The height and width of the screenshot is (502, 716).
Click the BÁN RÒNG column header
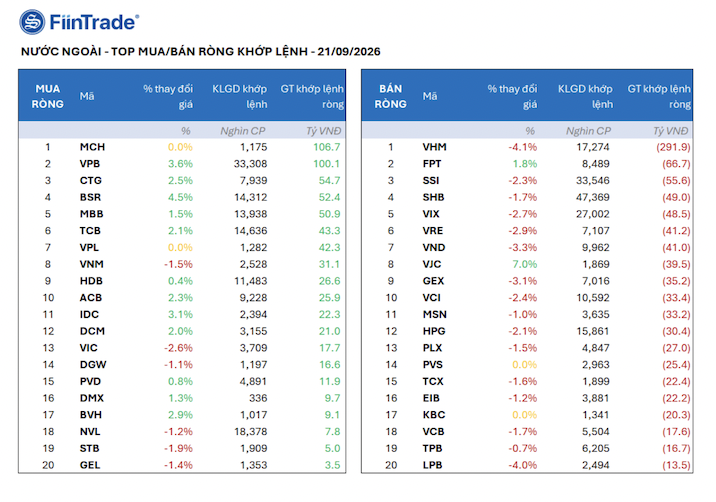390,96
